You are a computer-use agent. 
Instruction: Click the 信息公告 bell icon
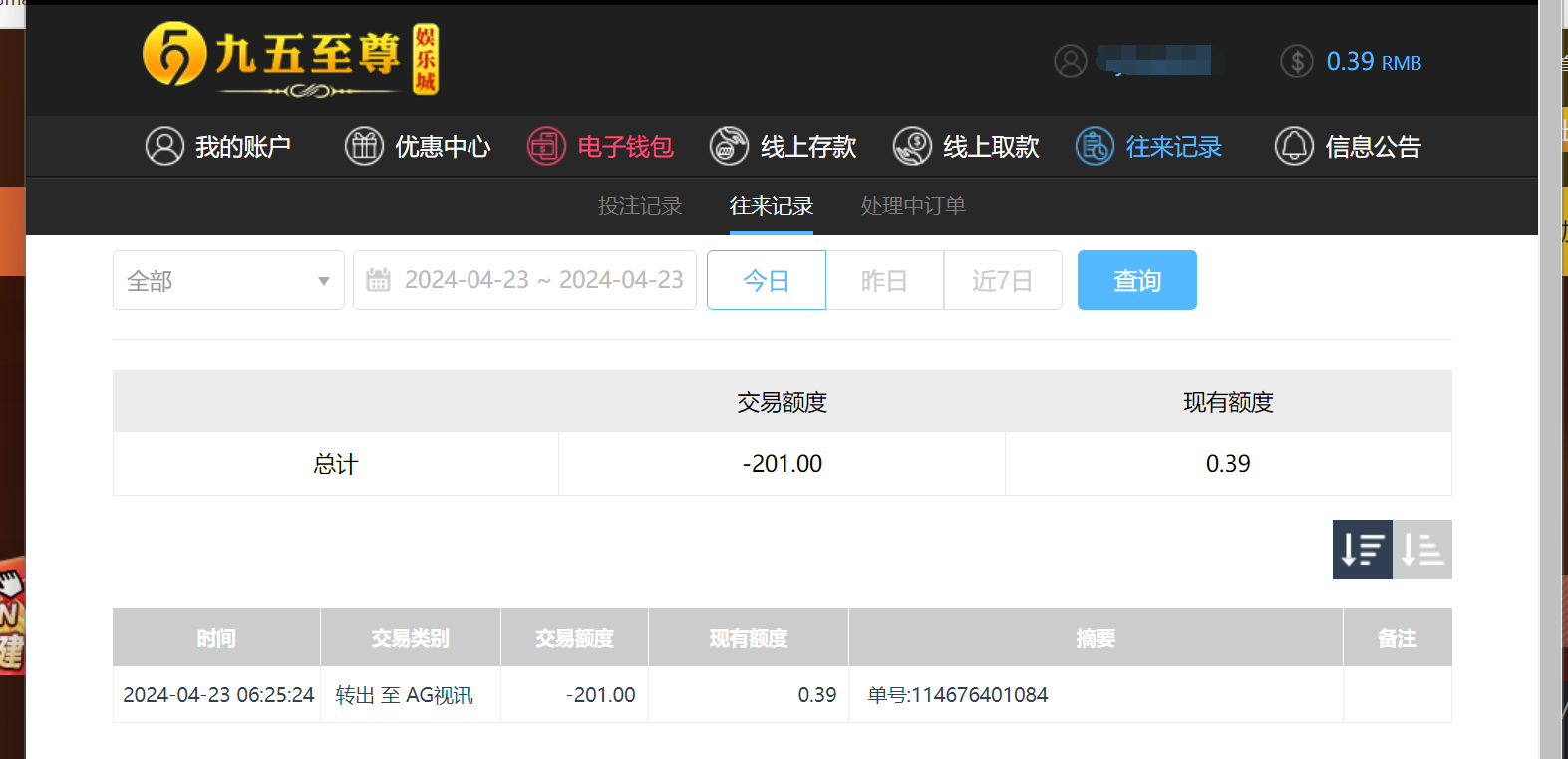pyautogui.click(x=1294, y=146)
